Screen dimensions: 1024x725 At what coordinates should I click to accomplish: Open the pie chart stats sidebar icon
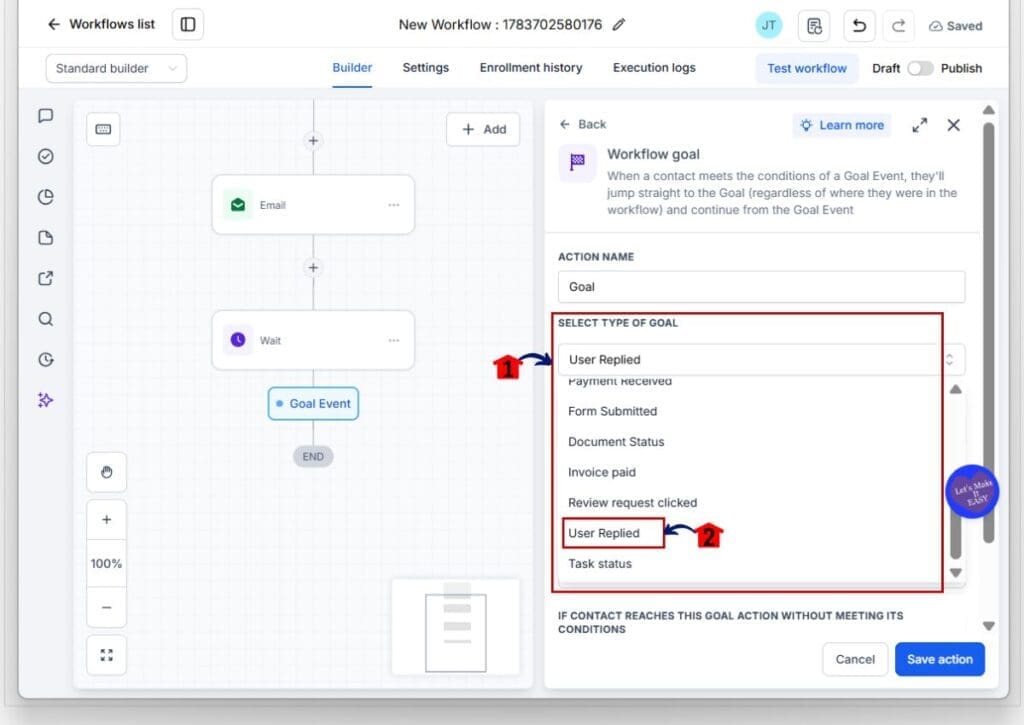coord(45,197)
